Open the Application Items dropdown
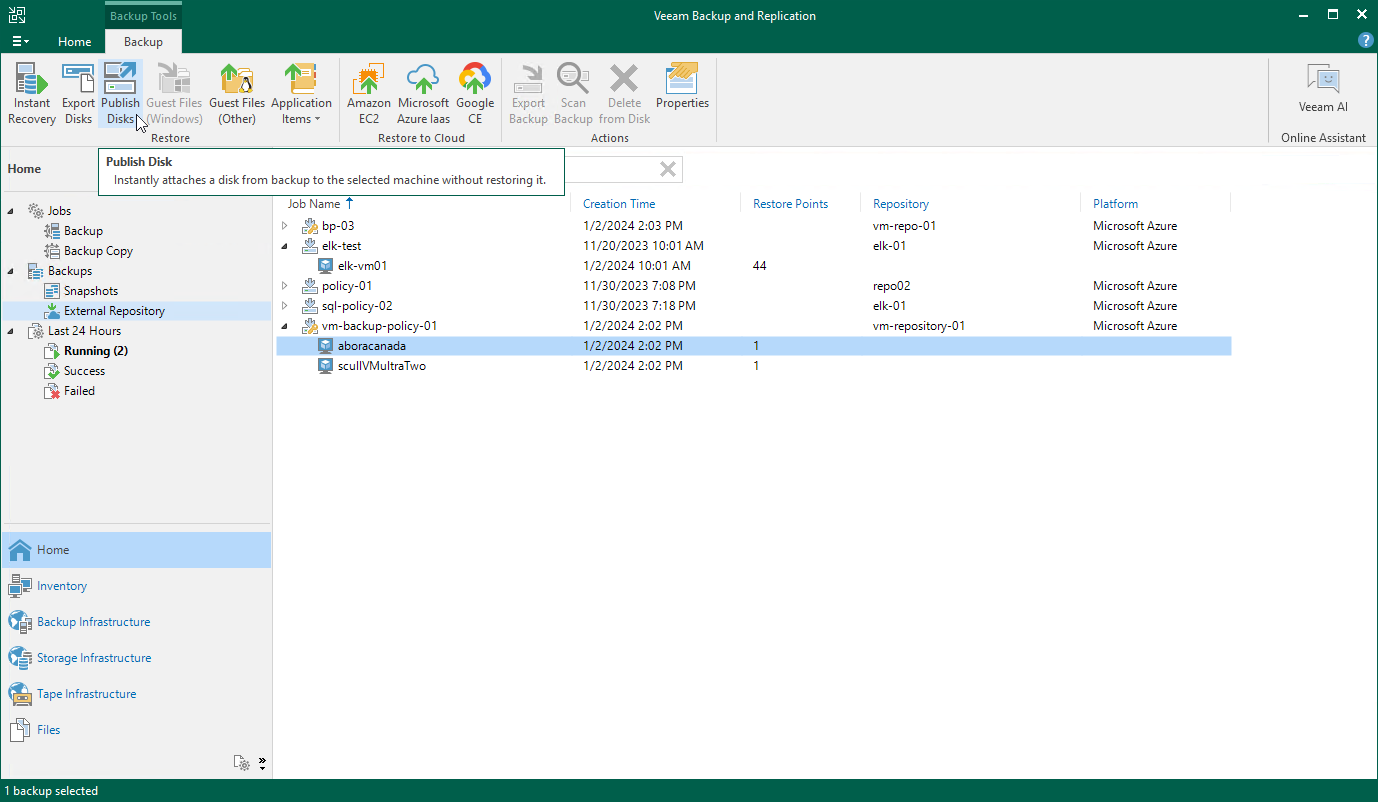 click(301, 94)
